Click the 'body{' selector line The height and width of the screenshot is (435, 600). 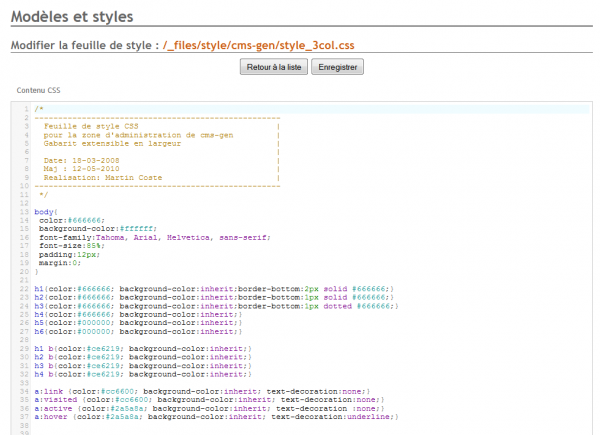[46, 212]
